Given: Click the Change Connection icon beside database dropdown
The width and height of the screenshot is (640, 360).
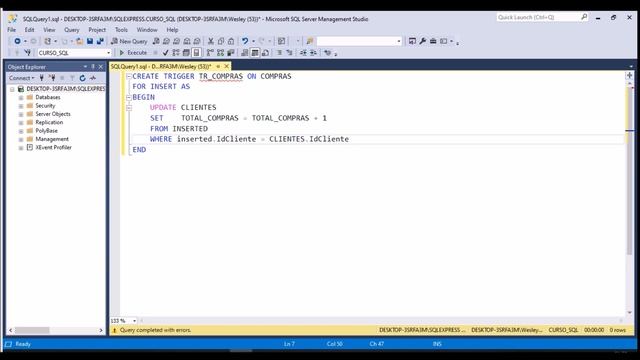Looking at the screenshot, I should [27, 53].
